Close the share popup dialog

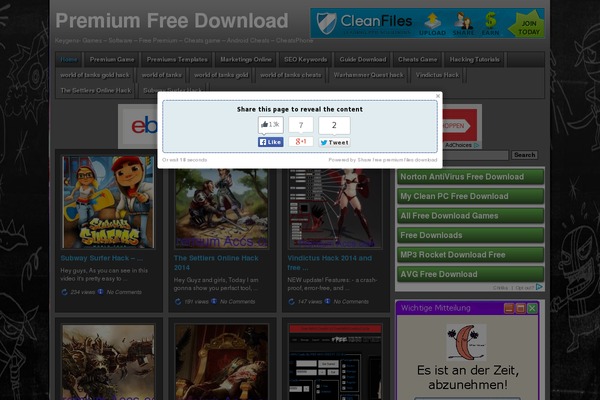438,96
